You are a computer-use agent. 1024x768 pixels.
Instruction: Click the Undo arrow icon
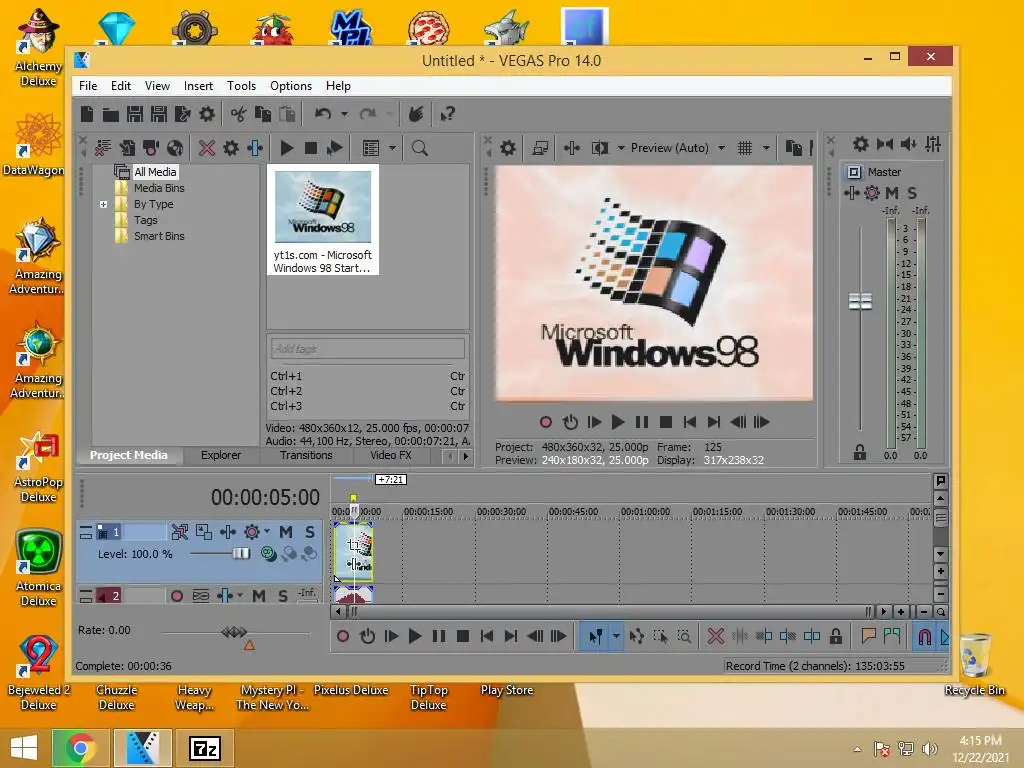coord(323,114)
